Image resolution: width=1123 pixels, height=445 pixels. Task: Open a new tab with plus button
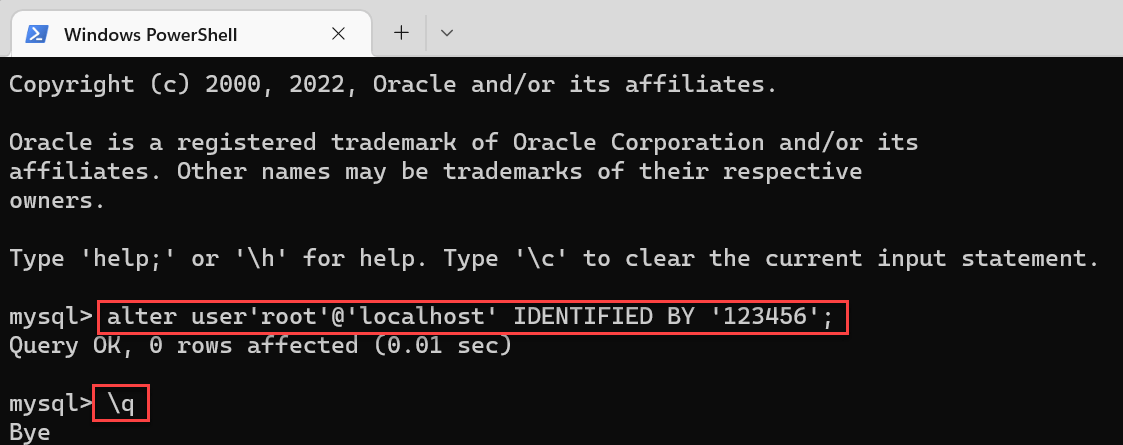402,32
